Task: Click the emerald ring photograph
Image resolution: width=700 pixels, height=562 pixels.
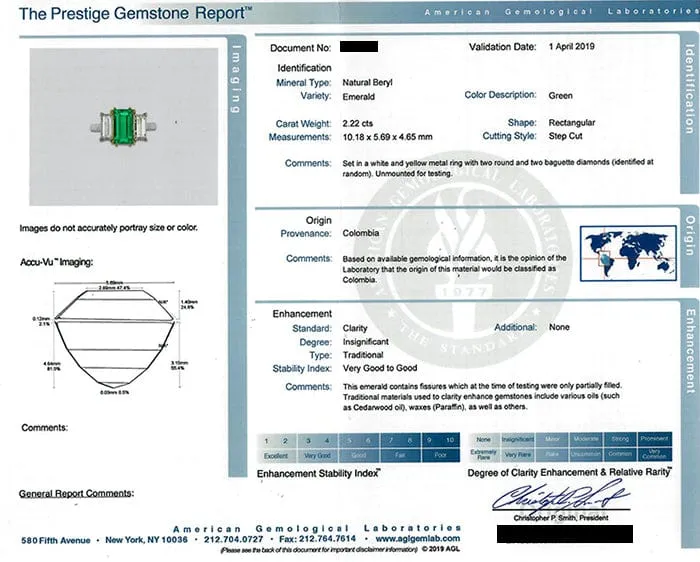Action: click(x=124, y=127)
